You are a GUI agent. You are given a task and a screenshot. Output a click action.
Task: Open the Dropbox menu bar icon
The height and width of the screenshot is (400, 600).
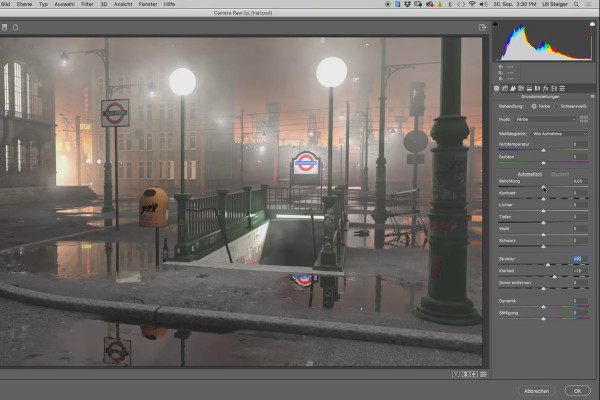(408, 4)
